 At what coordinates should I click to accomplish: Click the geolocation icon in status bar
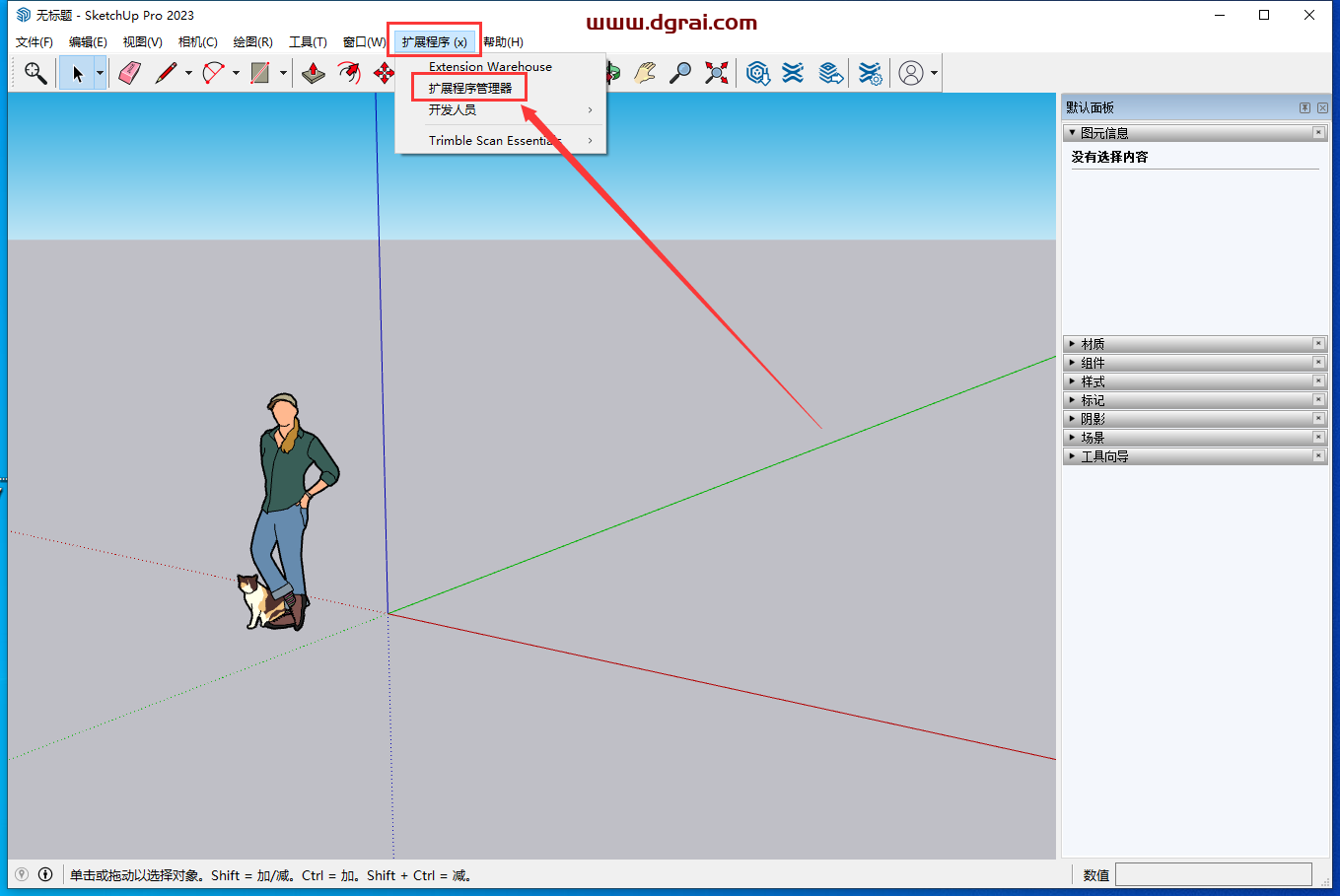coord(22,874)
